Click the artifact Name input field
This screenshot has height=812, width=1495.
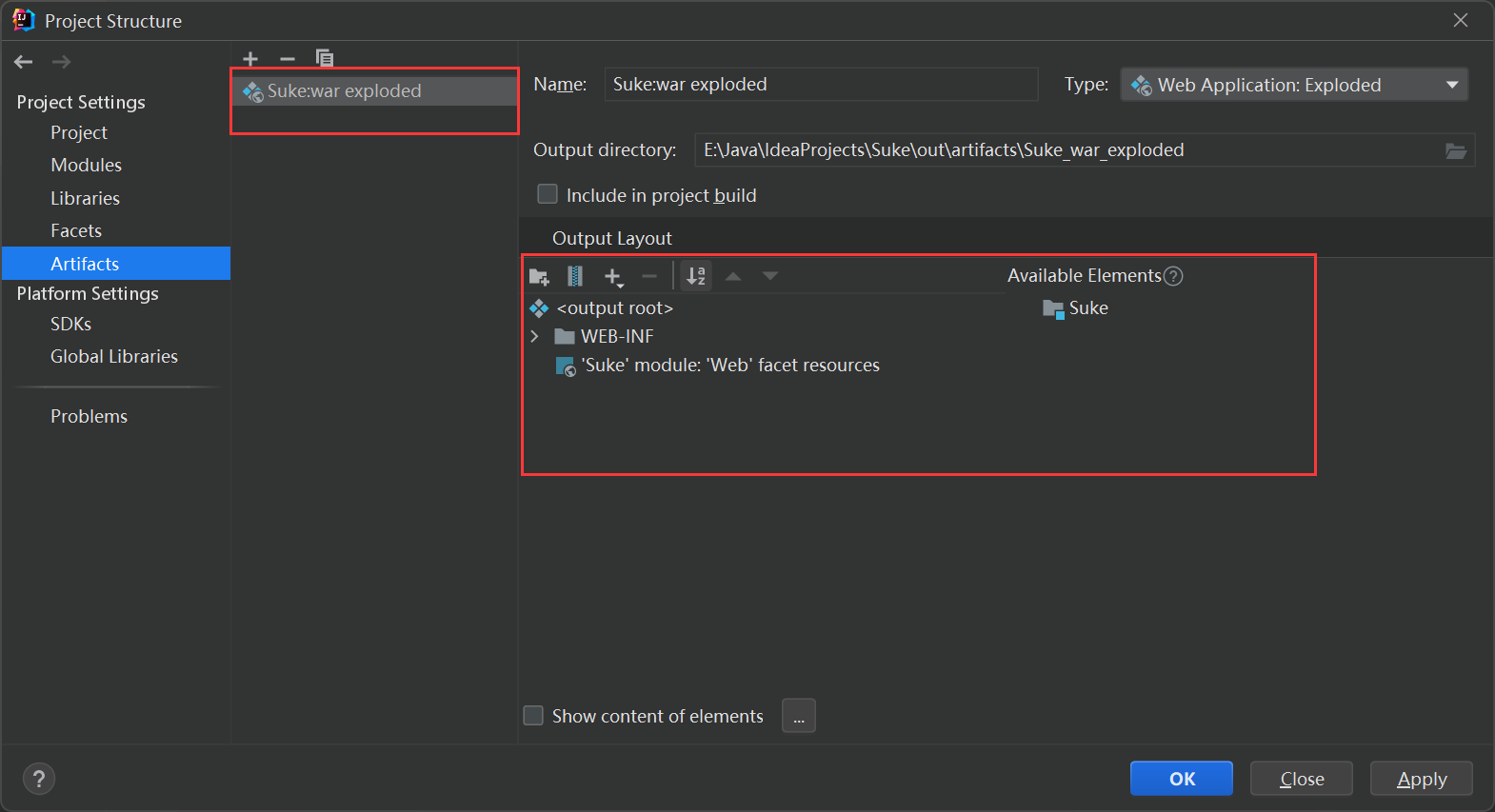(821, 85)
